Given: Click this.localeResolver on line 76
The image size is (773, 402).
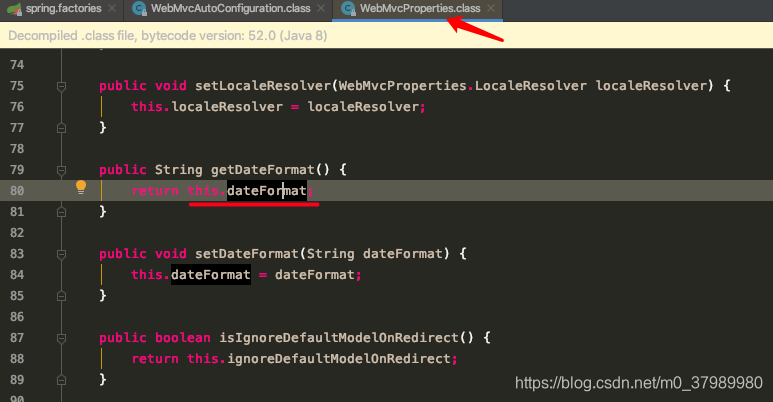Looking at the screenshot, I should (x=207, y=107).
